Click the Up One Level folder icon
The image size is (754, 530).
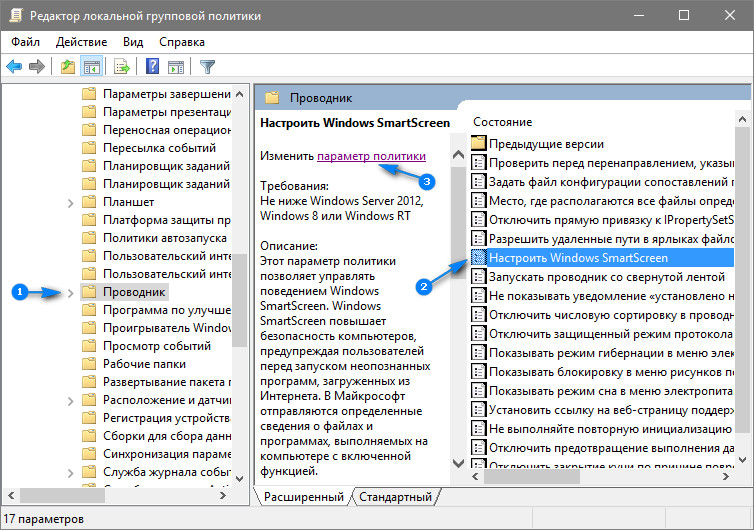[x=67, y=67]
